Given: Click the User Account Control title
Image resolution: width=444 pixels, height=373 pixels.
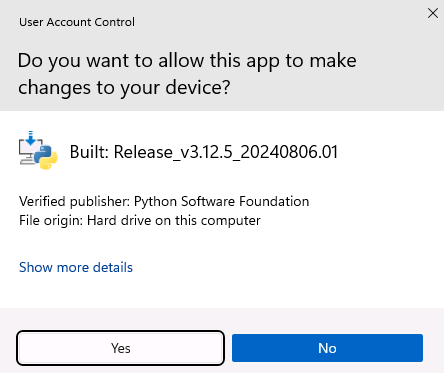Looking at the screenshot, I should pyautogui.click(x=77, y=22).
